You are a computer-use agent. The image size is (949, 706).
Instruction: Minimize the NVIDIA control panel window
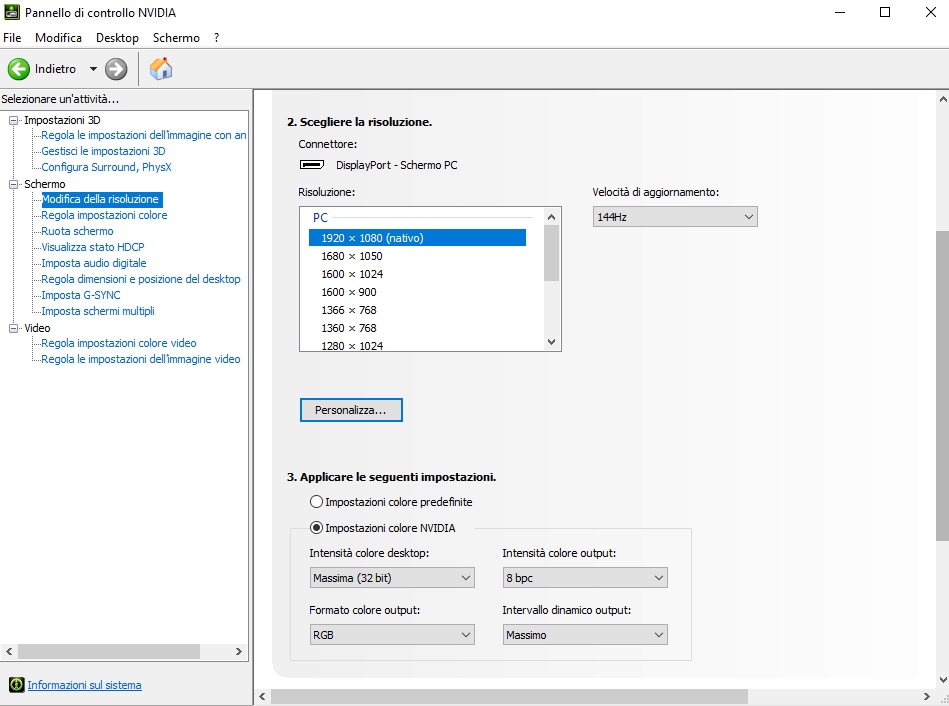(839, 12)
